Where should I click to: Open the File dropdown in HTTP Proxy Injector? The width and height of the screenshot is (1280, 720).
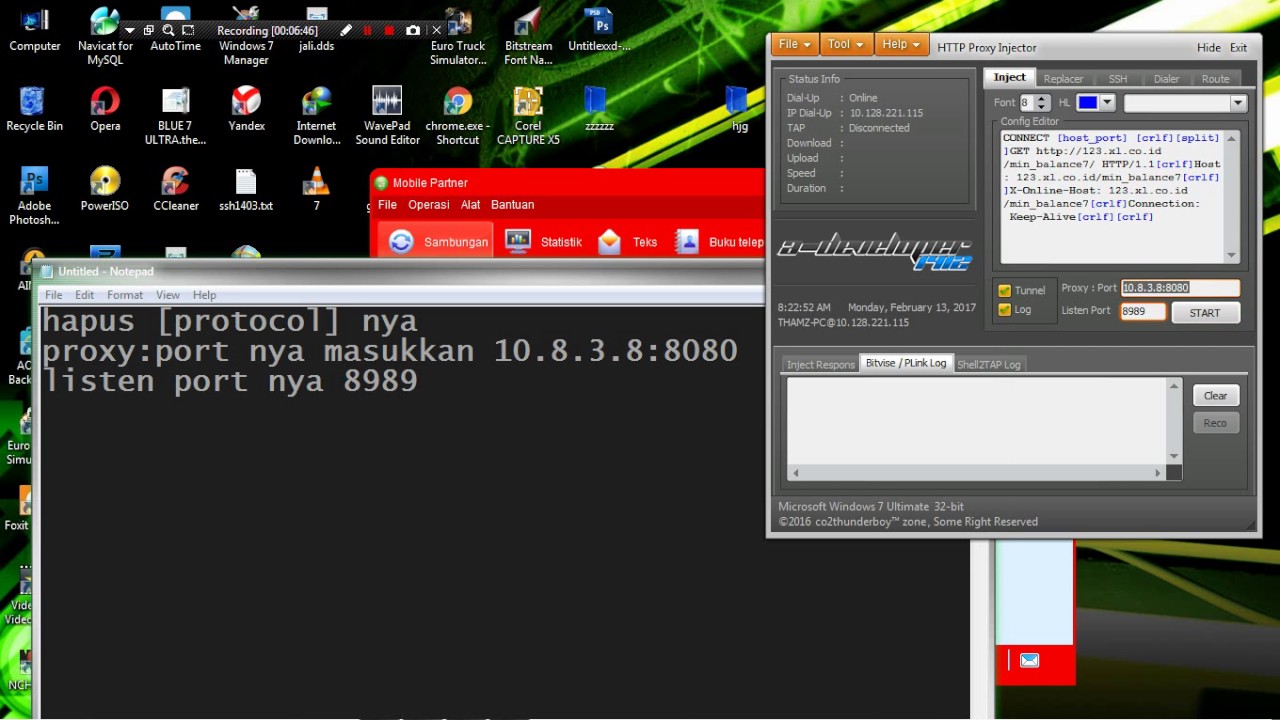click(x=794, y=44)
